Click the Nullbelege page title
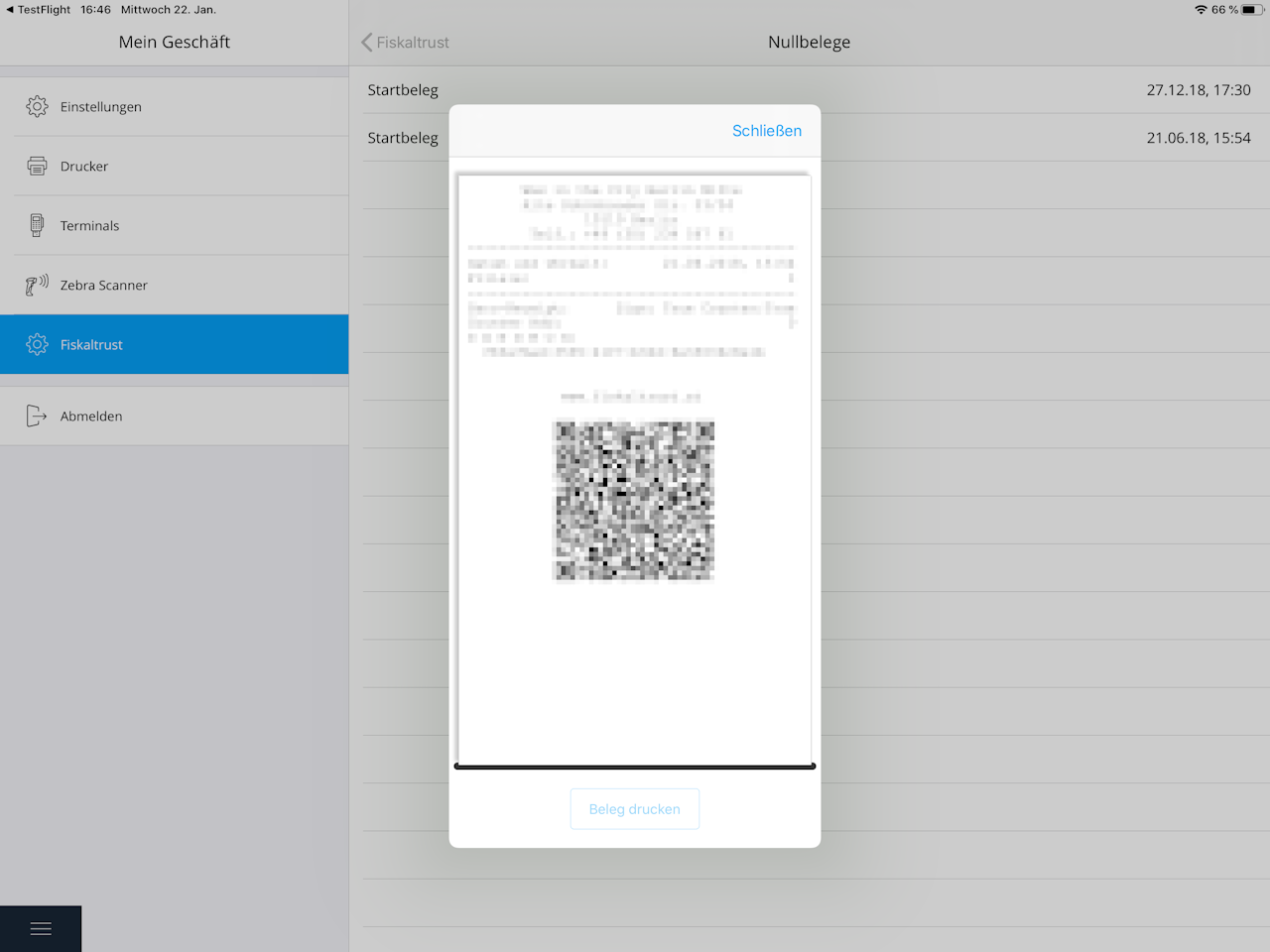1270x952 pixels. click(810, 42)
